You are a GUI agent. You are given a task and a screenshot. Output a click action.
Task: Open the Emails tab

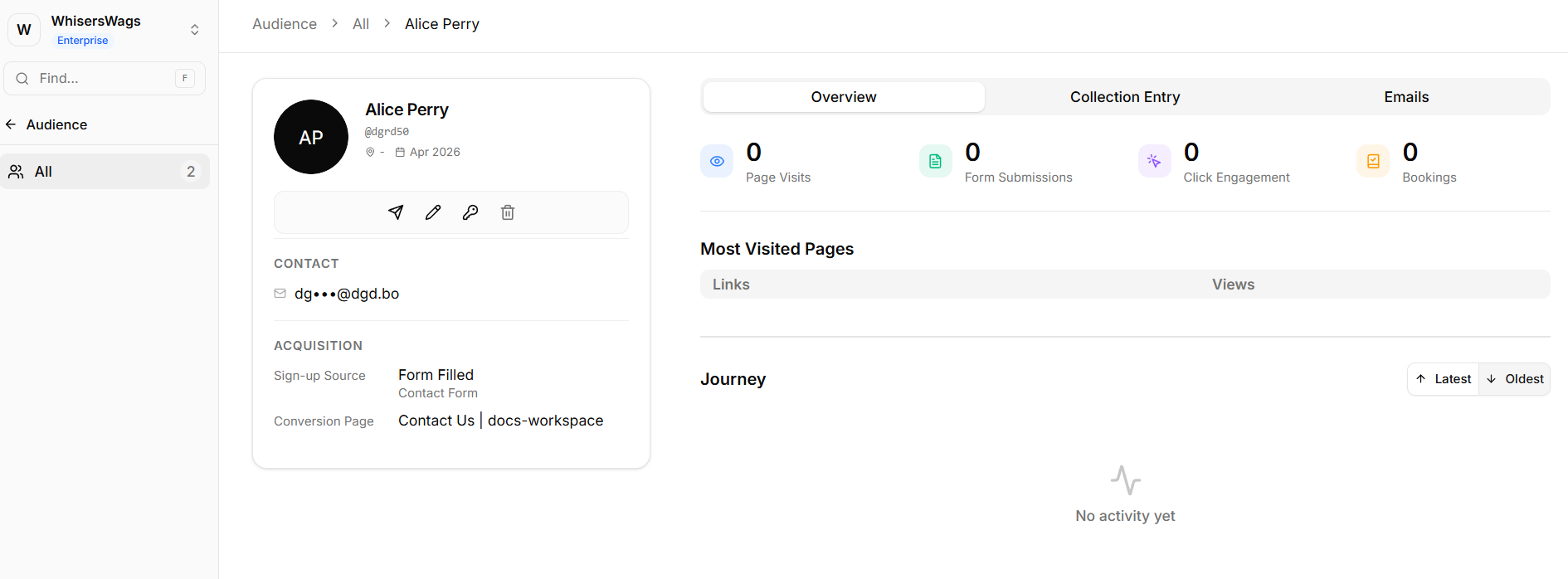[1405, 97]
